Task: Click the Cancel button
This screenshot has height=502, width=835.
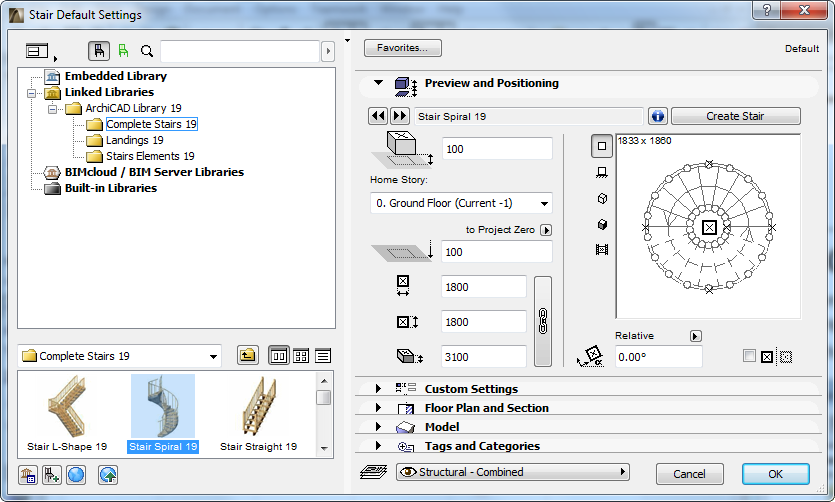Action: point(689,474)
